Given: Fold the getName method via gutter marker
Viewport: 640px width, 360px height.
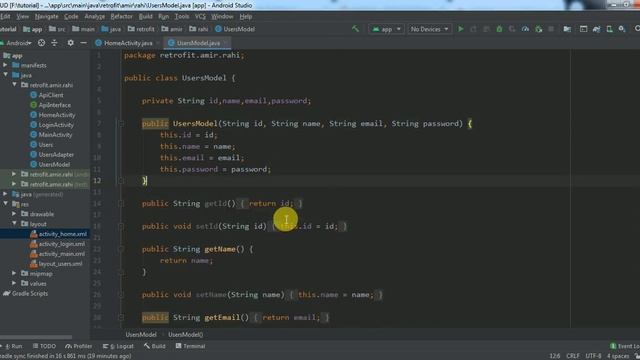Looking at the screenshot, I should tap(121, 249).
